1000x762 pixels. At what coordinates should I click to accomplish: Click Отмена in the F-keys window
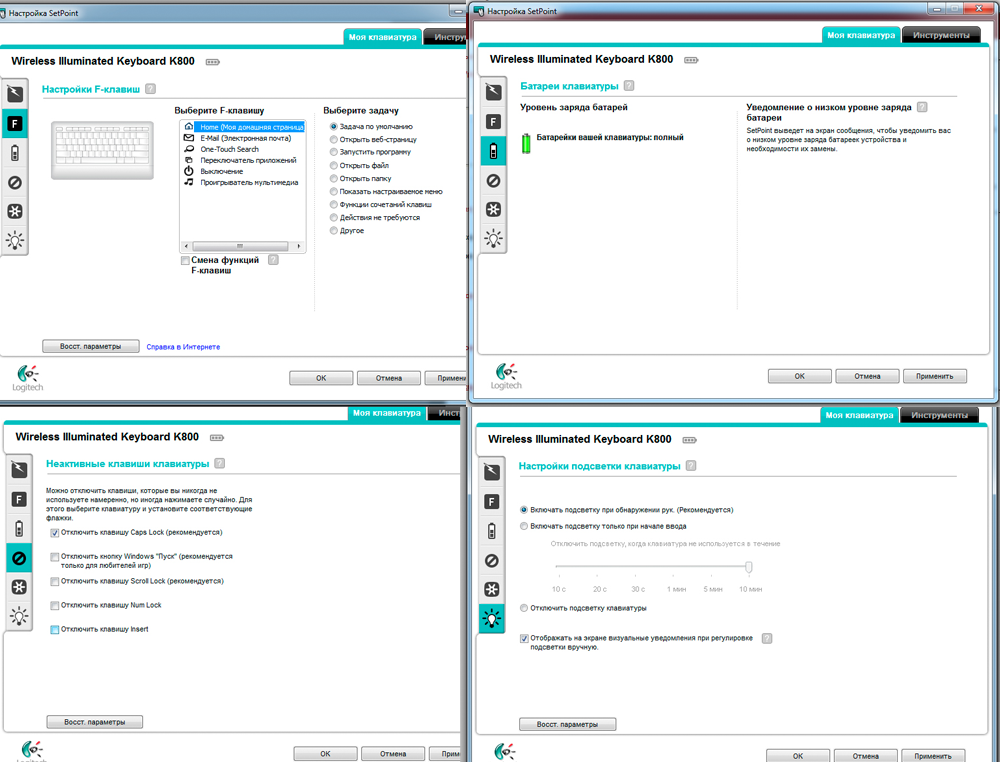[388, 378]
